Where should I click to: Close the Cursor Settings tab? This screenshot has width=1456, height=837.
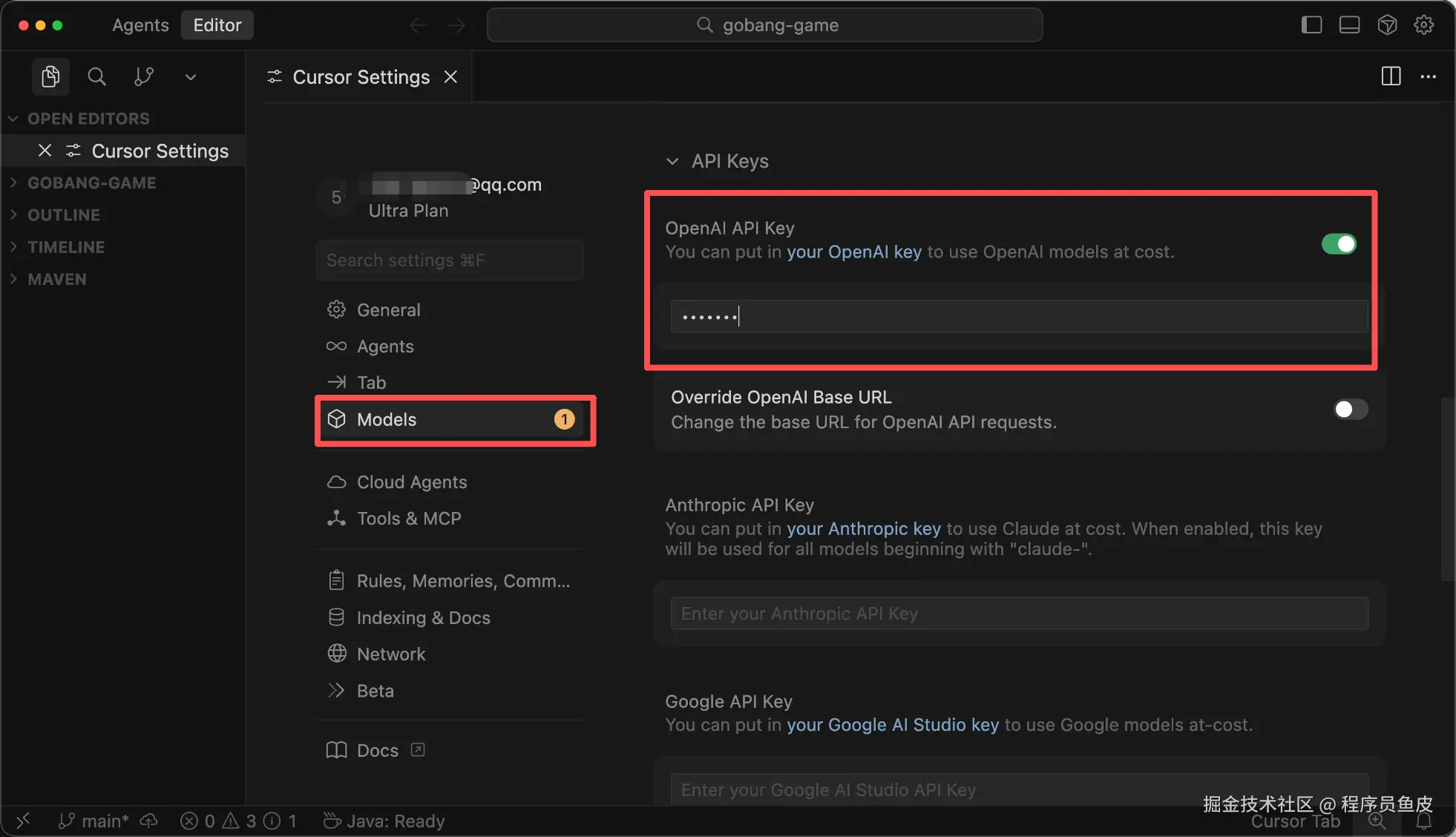click(x=450, y=77)
